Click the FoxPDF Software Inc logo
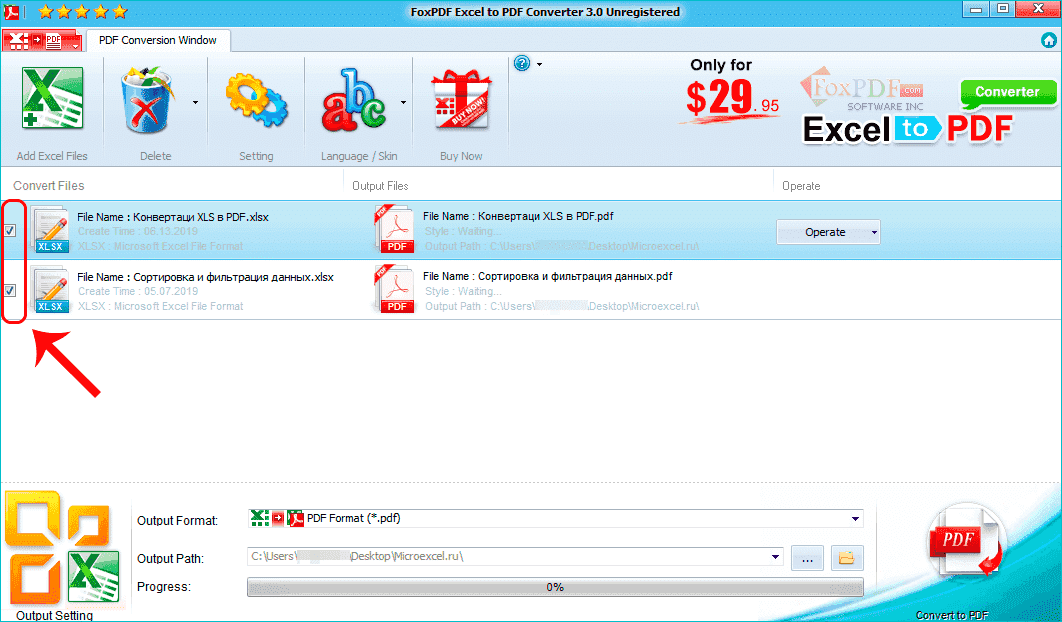The image size is (1062, 622). click(x=862, y=89)
